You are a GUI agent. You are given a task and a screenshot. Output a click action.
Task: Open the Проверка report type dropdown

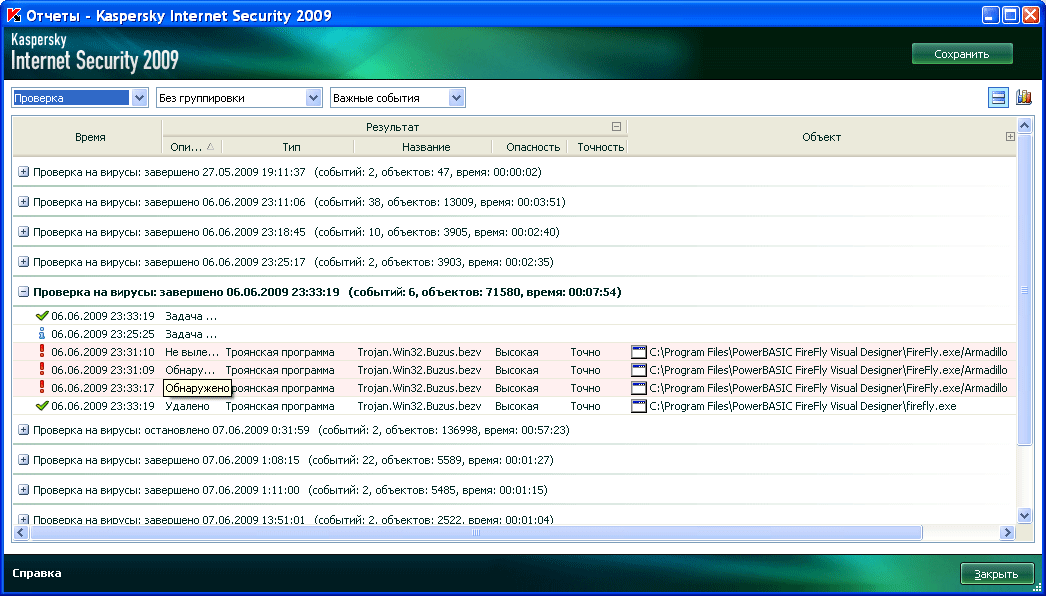coord(139,98)
